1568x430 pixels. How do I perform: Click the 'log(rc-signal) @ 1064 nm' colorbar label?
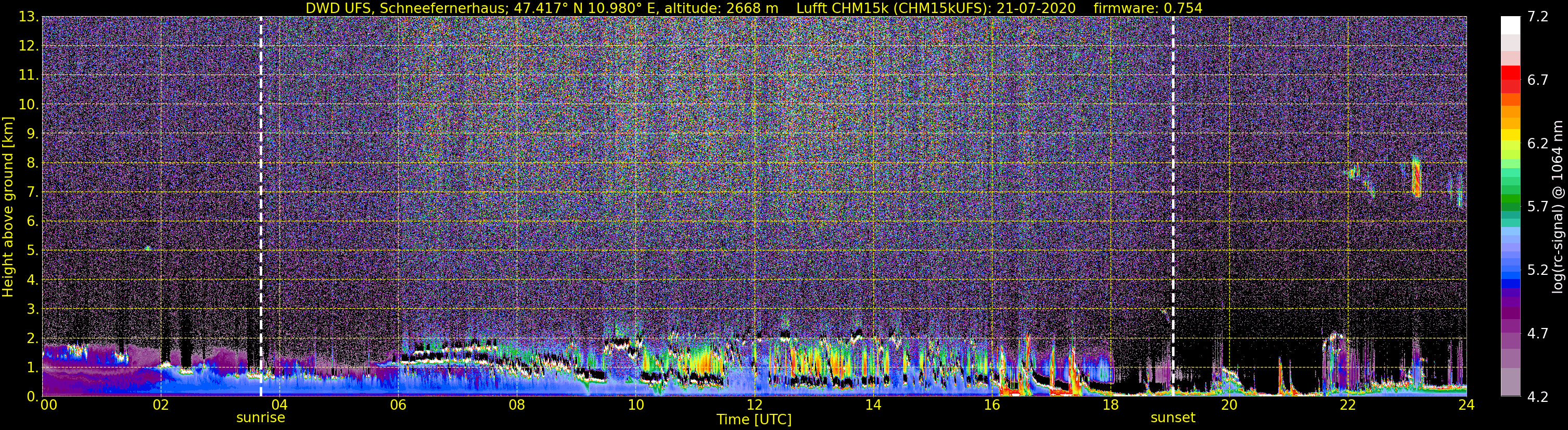[1559, 207]
